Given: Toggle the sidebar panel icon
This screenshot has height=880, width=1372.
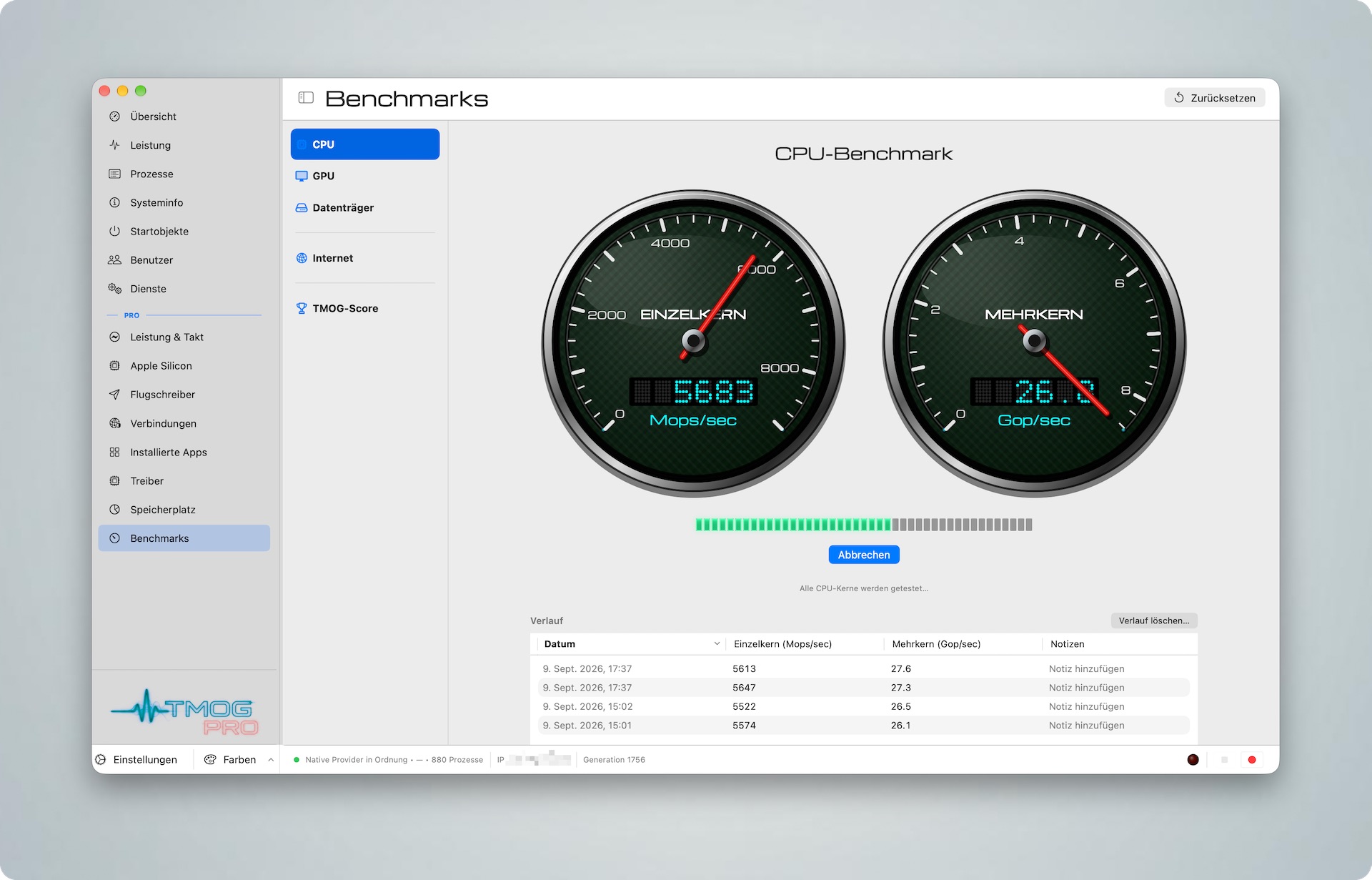Looking at the screenshot, I should (x=306, y=98).
